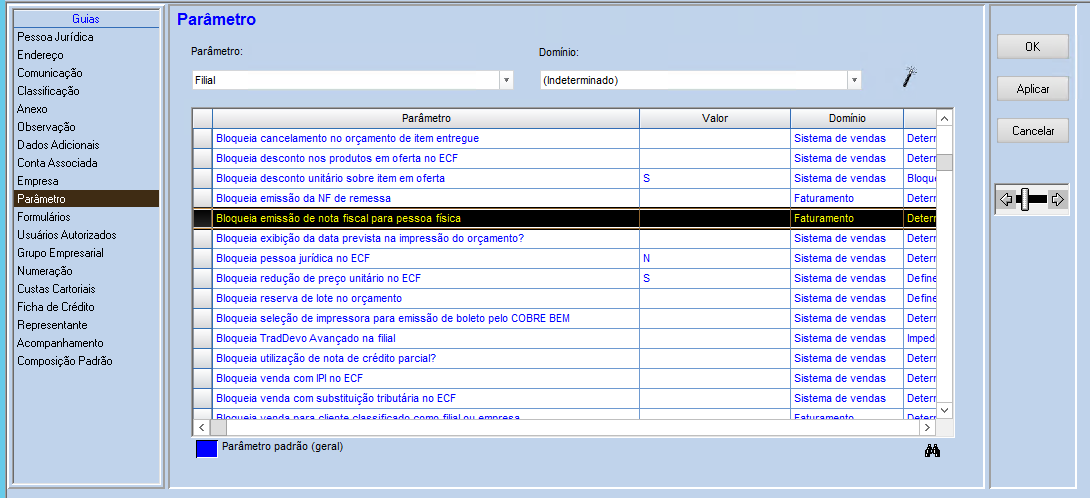
Task: Click the left arrow on slider control
Action: pos(1006,199)
